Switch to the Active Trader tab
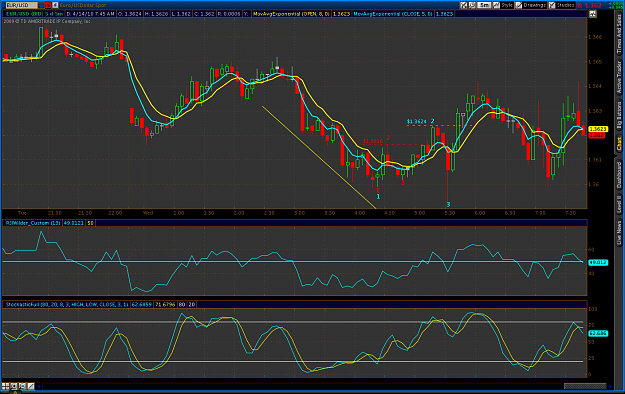Screen dimensions: 625x394 619,77
